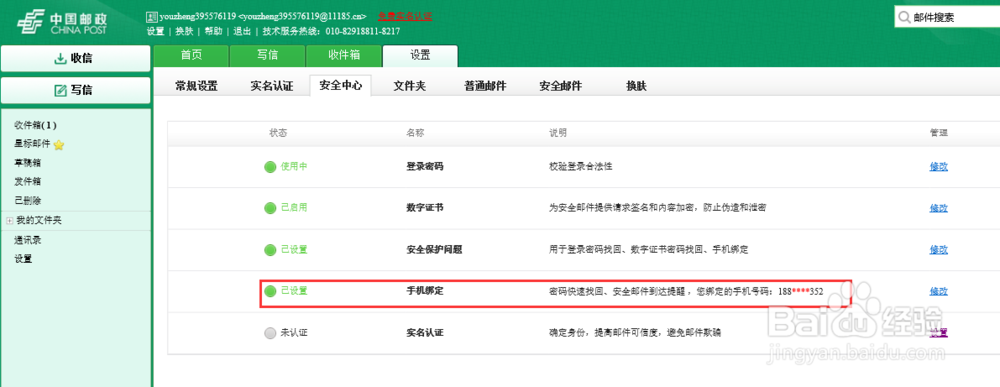The image size is (1000, 387).
Task: Switch to the 换肤 sub-tab
Action: click(x=636, y=86)
